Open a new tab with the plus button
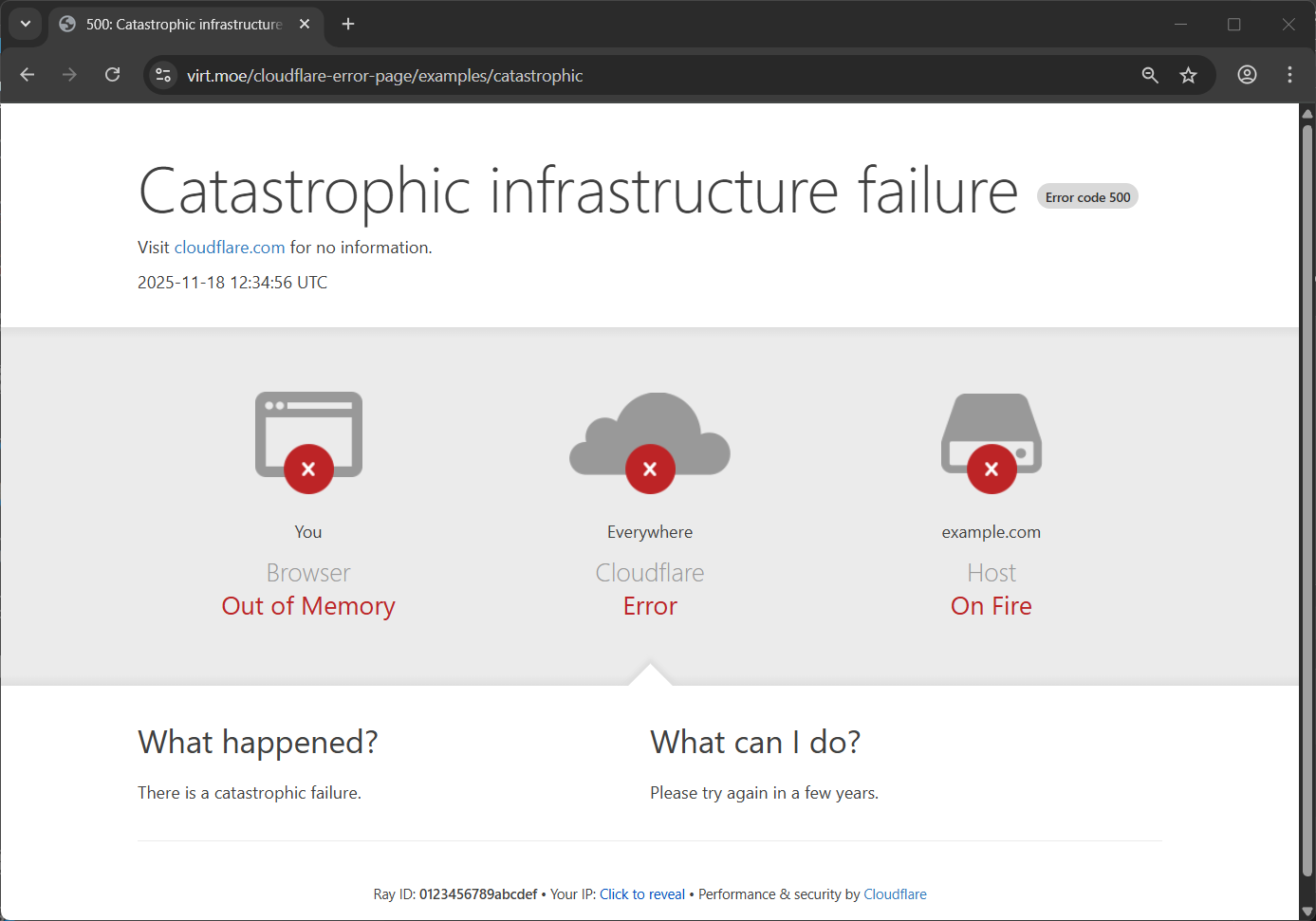 [347, 24]
